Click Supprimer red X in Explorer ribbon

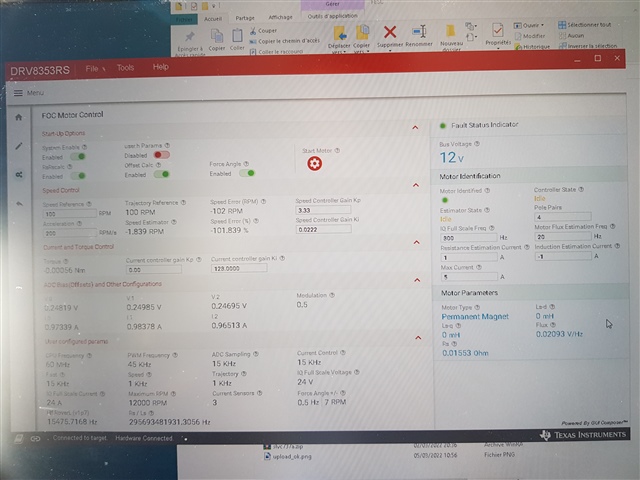(390, 32)
